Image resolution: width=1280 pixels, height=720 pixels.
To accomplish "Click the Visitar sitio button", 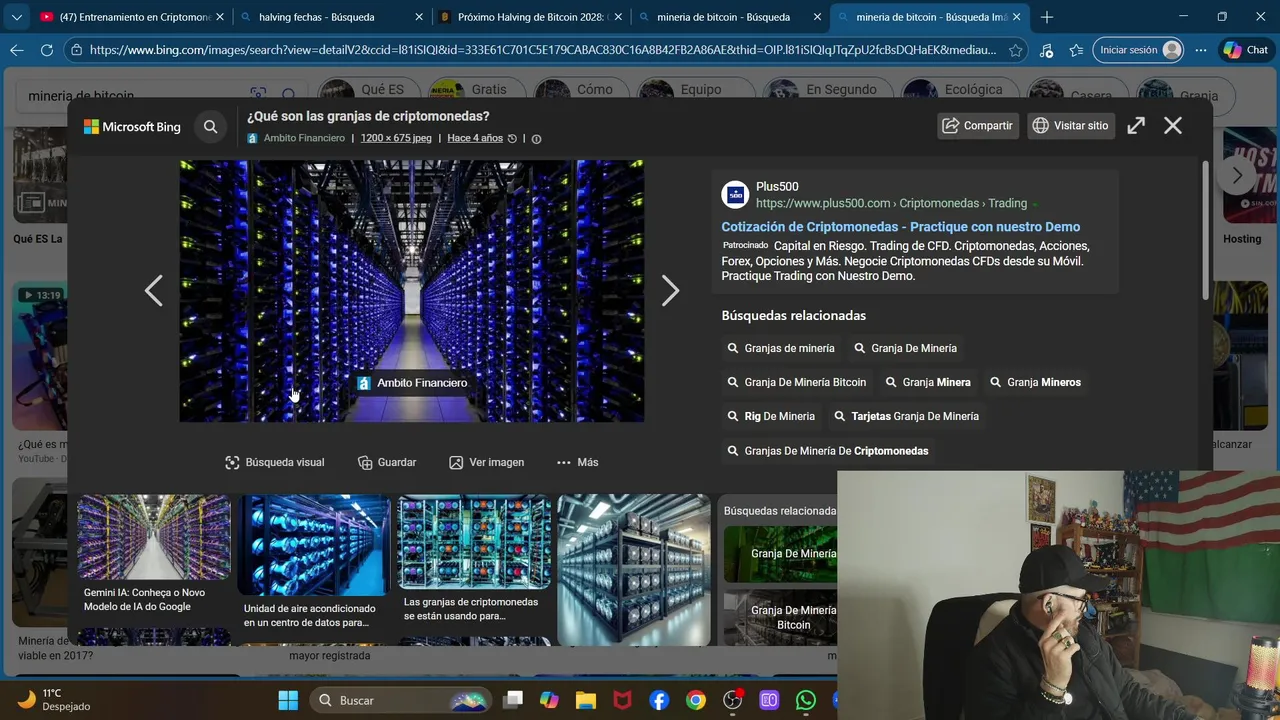I will (1071, 125).
